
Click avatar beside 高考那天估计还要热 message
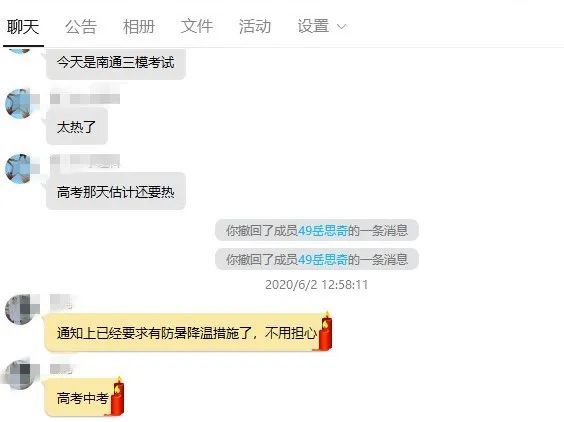coord(20,169)
